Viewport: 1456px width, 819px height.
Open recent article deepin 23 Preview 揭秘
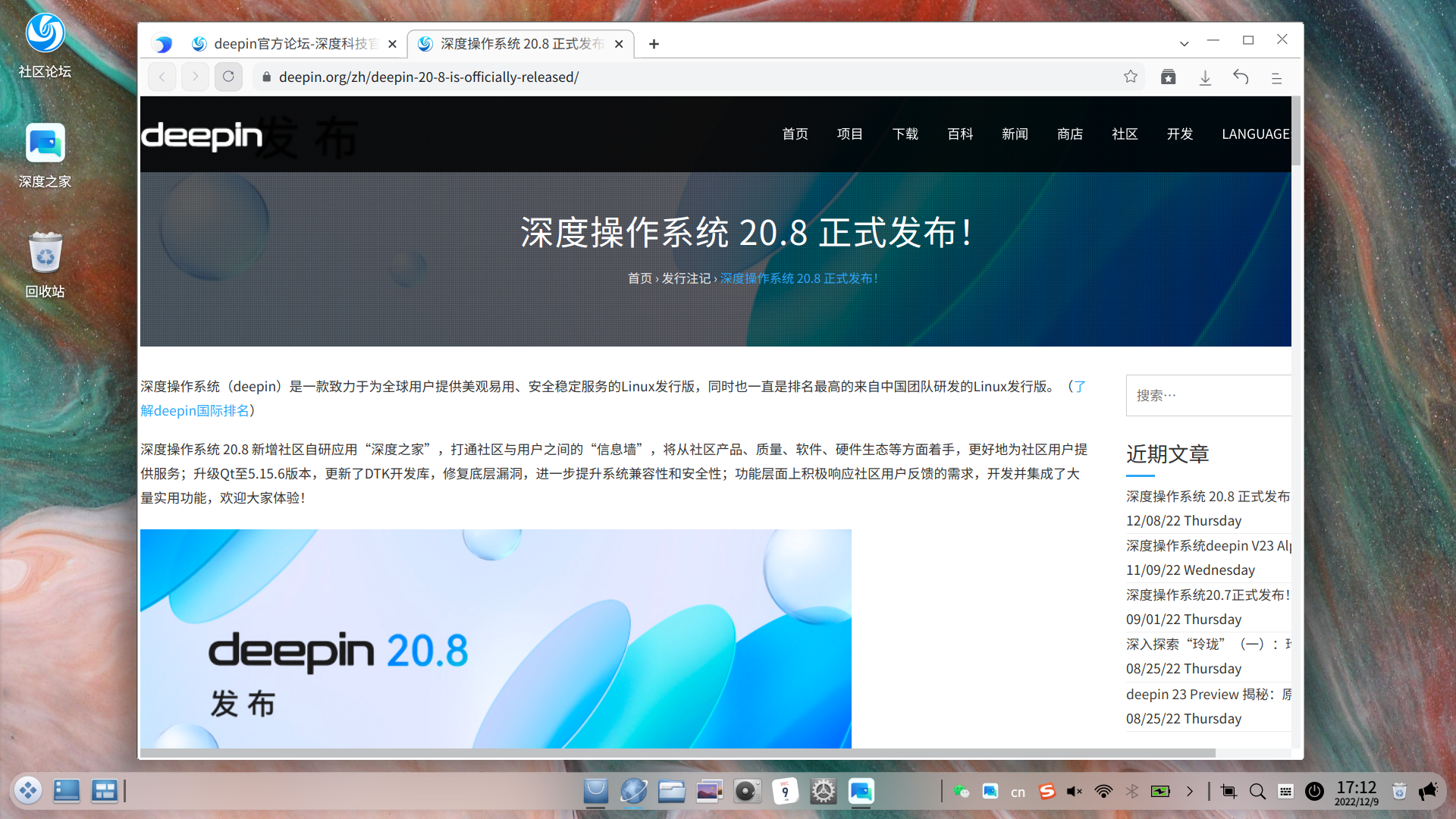(1208, 694)
